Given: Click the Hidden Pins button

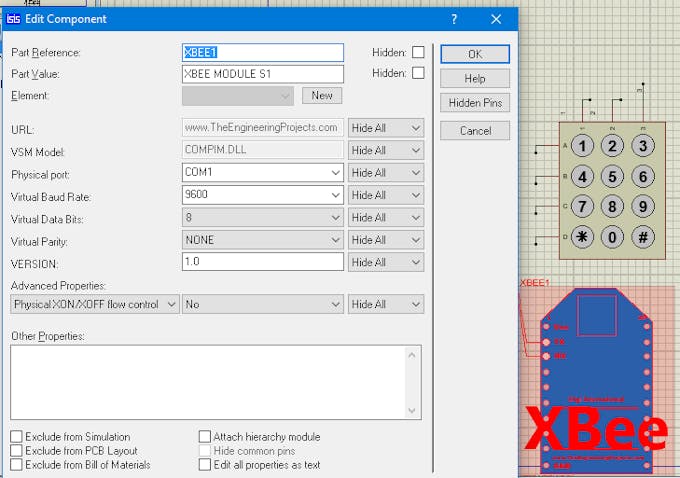Looking at the screenshot, I should [x=475, y=103].
